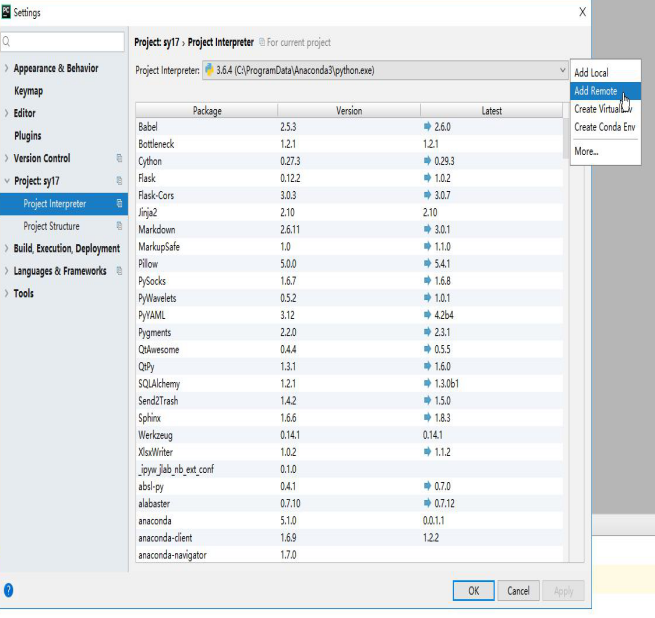Click the upgrade arrow next to Babel 2.6.0
The image size is (655, 618).
tap(428, 127)
